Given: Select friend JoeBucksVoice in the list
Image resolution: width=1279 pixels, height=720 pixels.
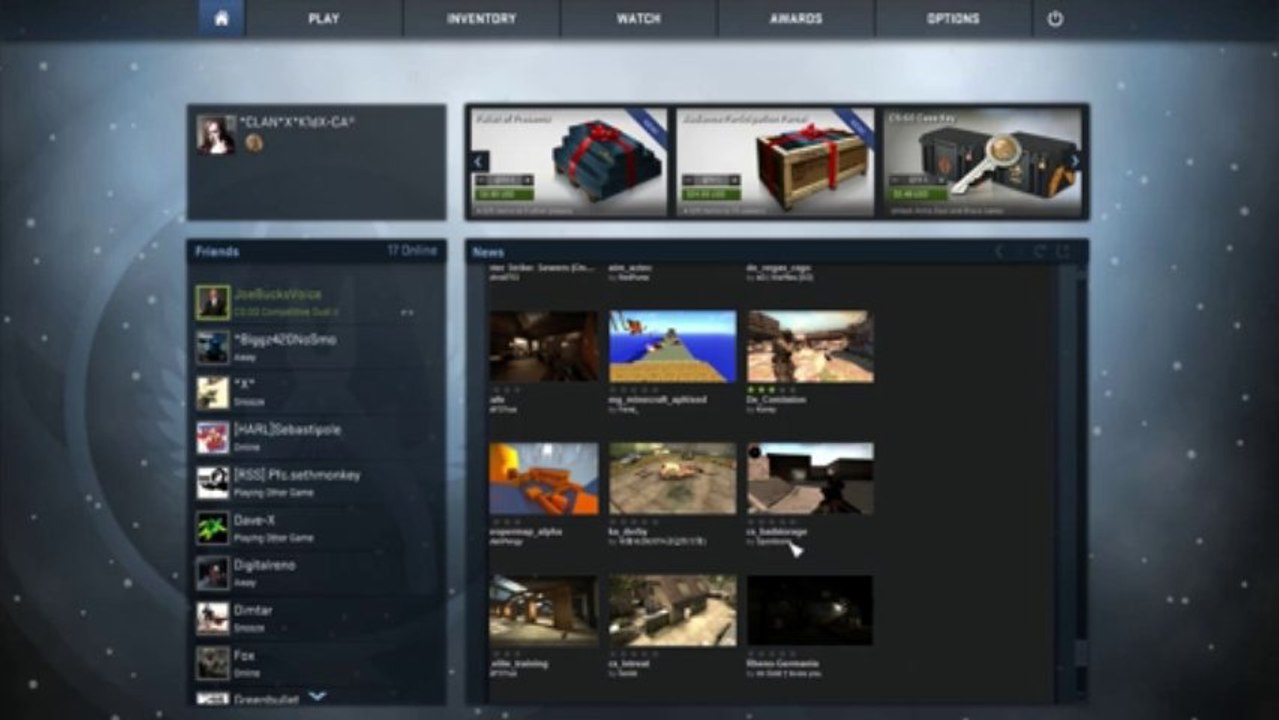Looking at the screenshot, I should 316,302.
